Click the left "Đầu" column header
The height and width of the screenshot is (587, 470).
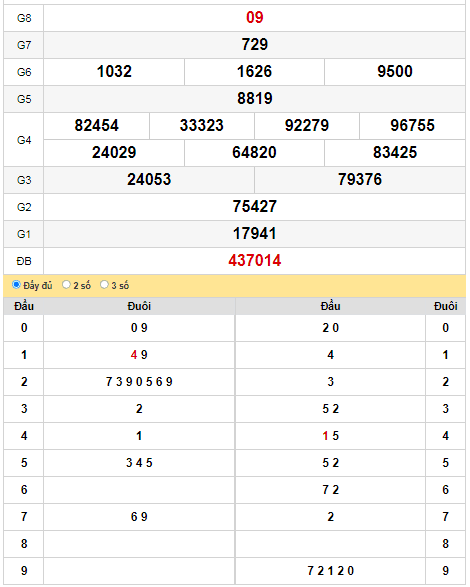coord(24,306)
